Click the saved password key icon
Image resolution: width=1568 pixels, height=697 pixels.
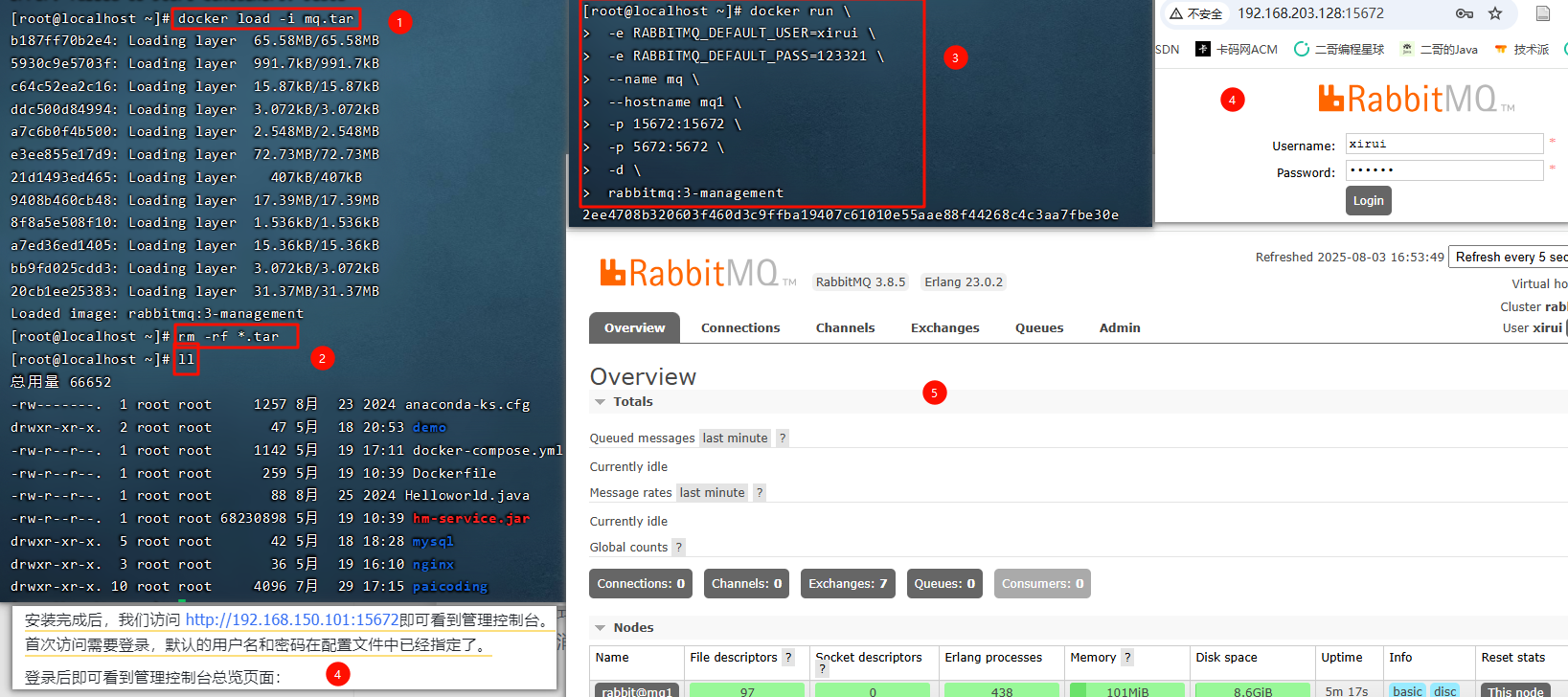tap(1465, 13)
